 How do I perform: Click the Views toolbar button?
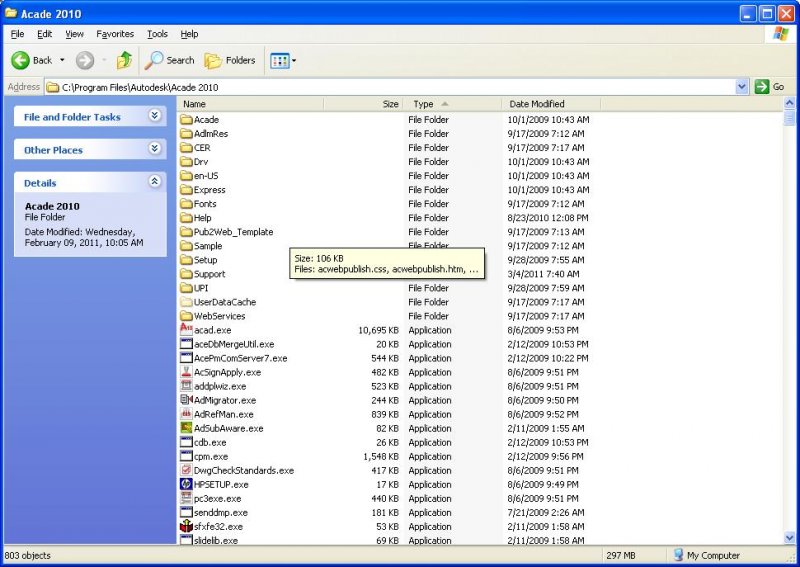tap(280, 61)
